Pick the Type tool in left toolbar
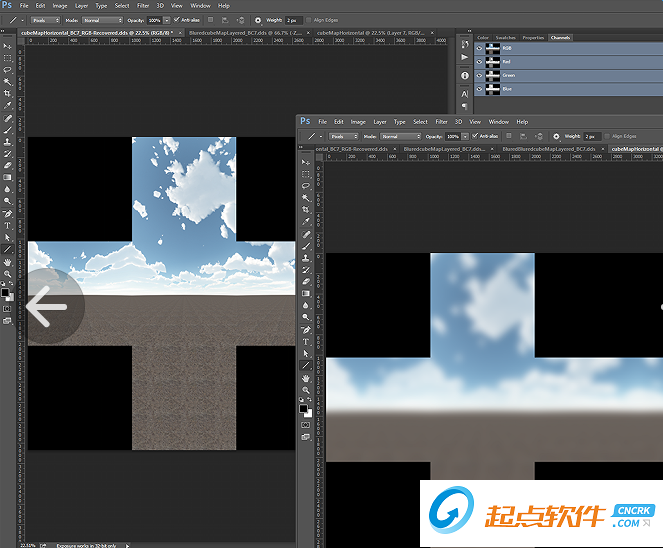 pos(7,225)
